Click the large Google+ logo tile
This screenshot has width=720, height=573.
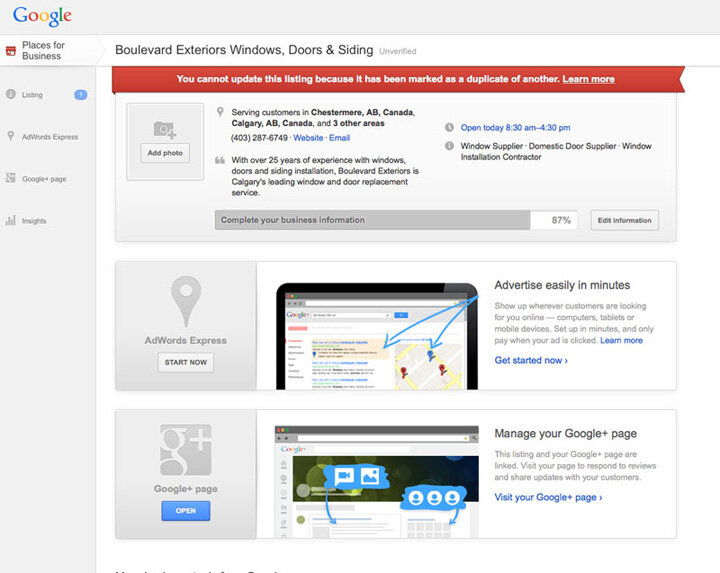[186, 450]
